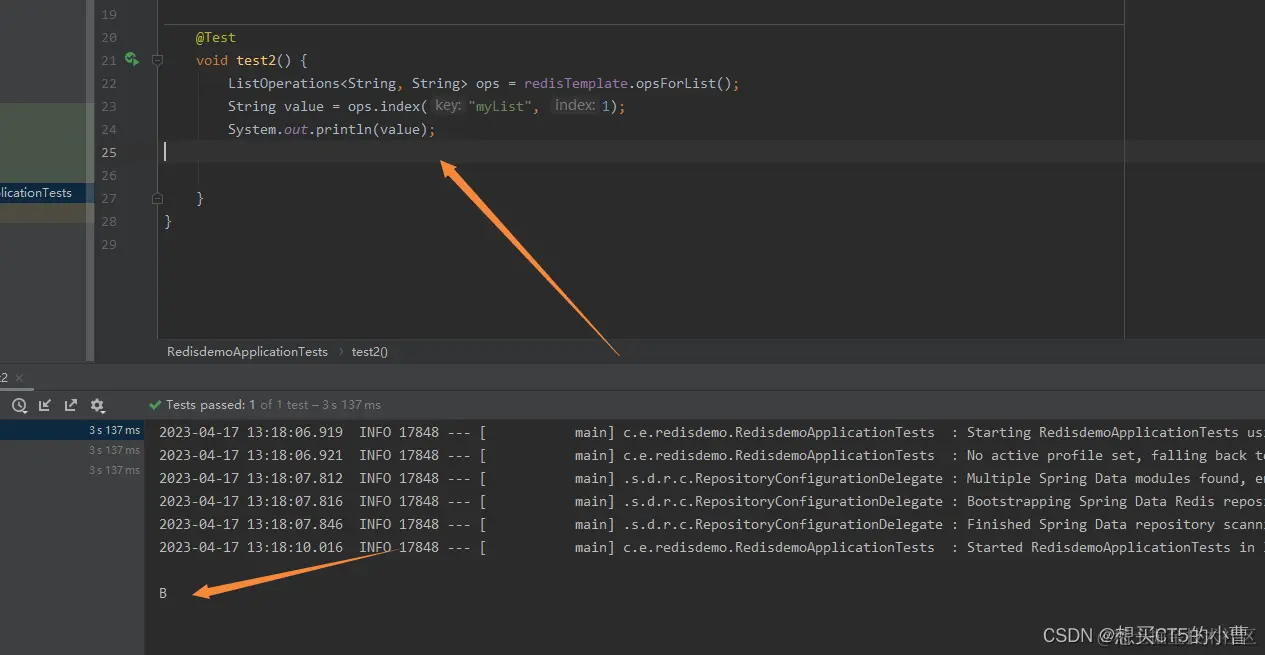The image size is (1265, 655).
Task: Click System.out.println(value) statement
Action: point(332,130)
